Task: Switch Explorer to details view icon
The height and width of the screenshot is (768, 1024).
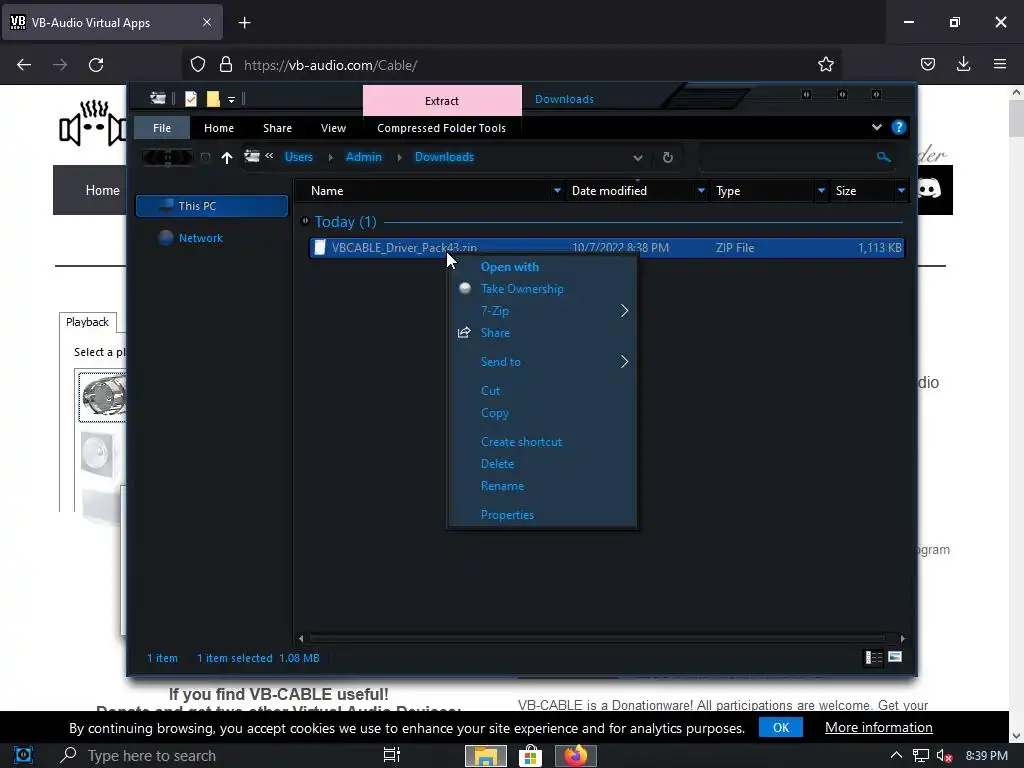Action: [x=874, y=658]
